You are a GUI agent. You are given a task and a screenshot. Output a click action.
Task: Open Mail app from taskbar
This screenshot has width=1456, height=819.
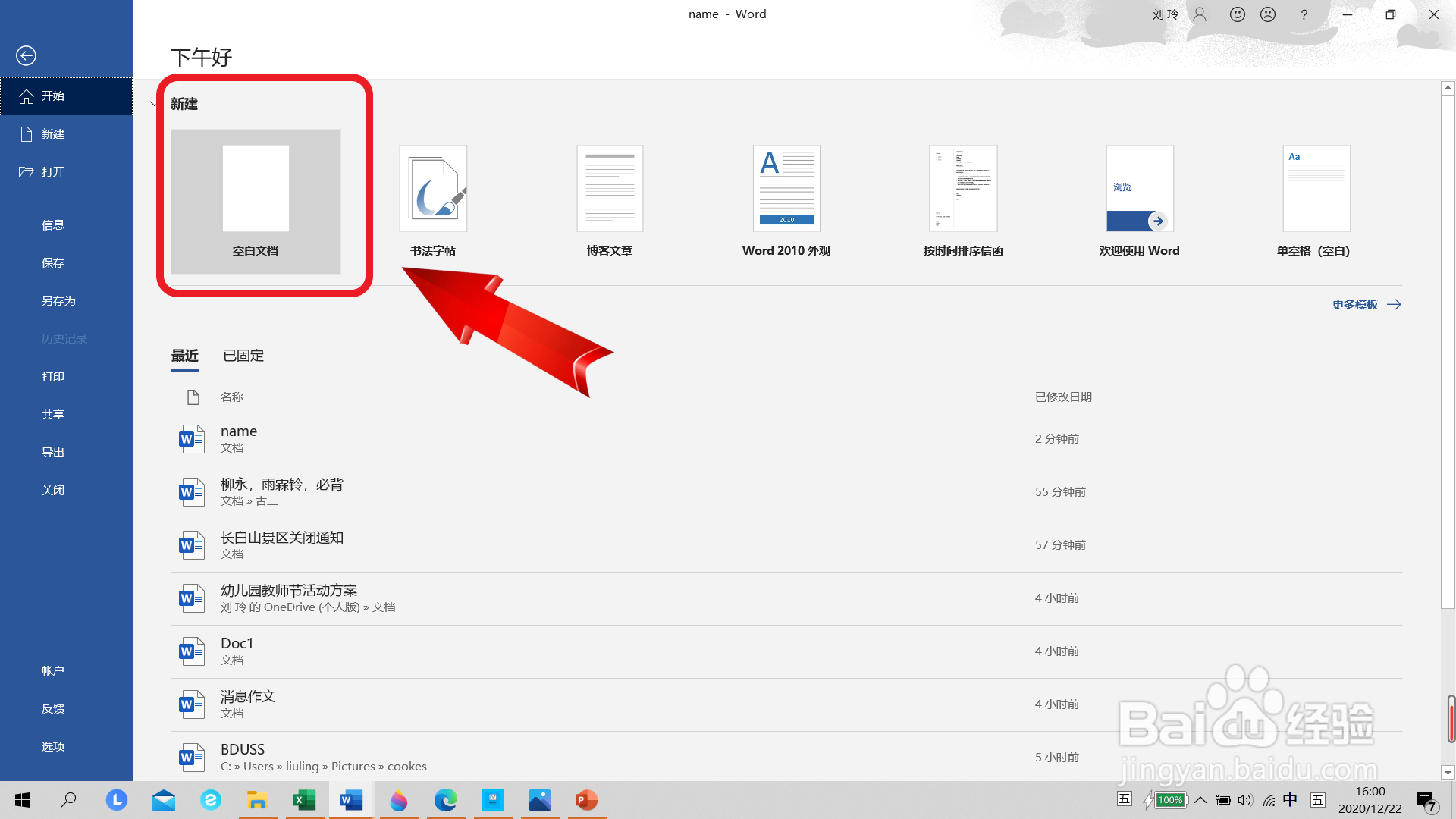coord(164,800)
